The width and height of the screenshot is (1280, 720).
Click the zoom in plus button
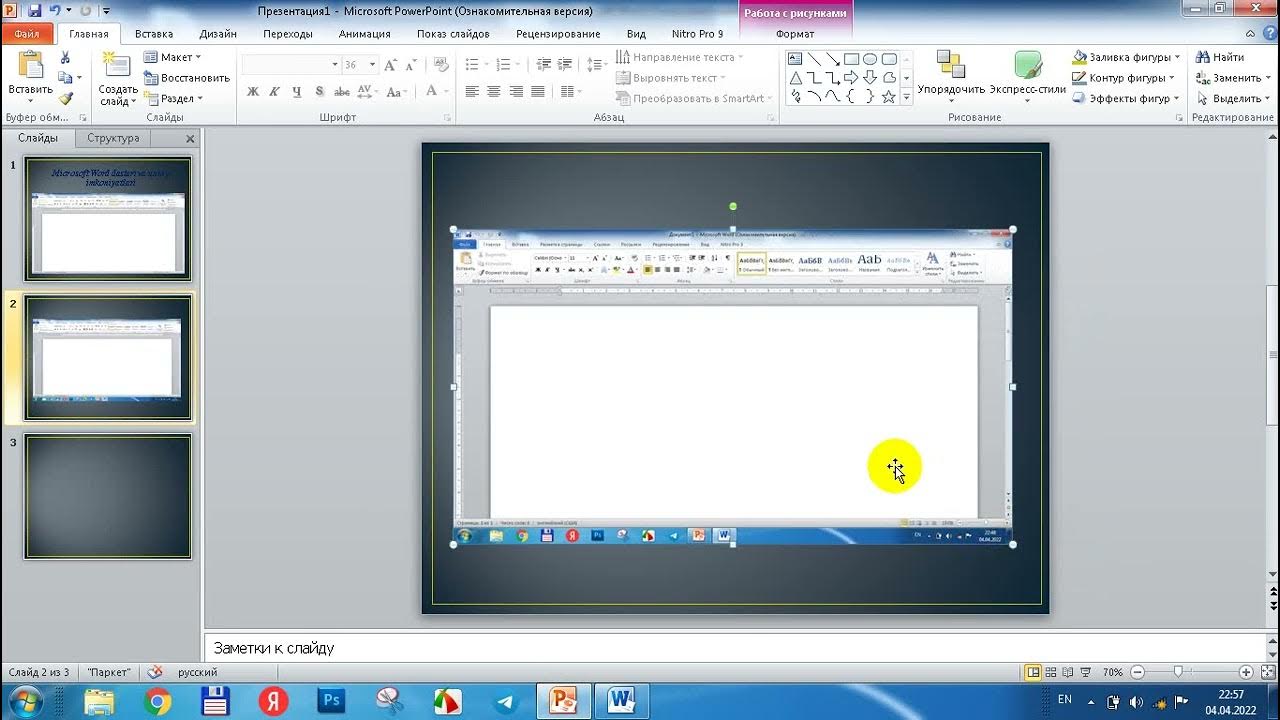[x=1246, y=672]
